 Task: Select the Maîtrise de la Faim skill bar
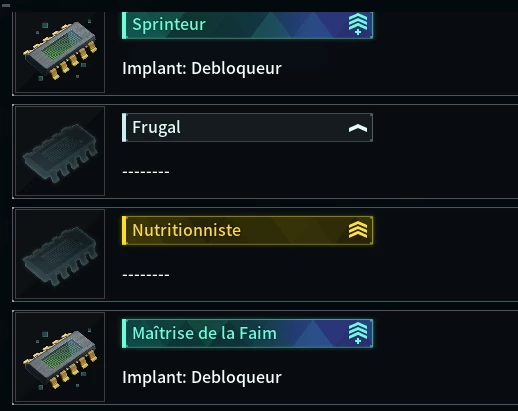pos(247,333)
